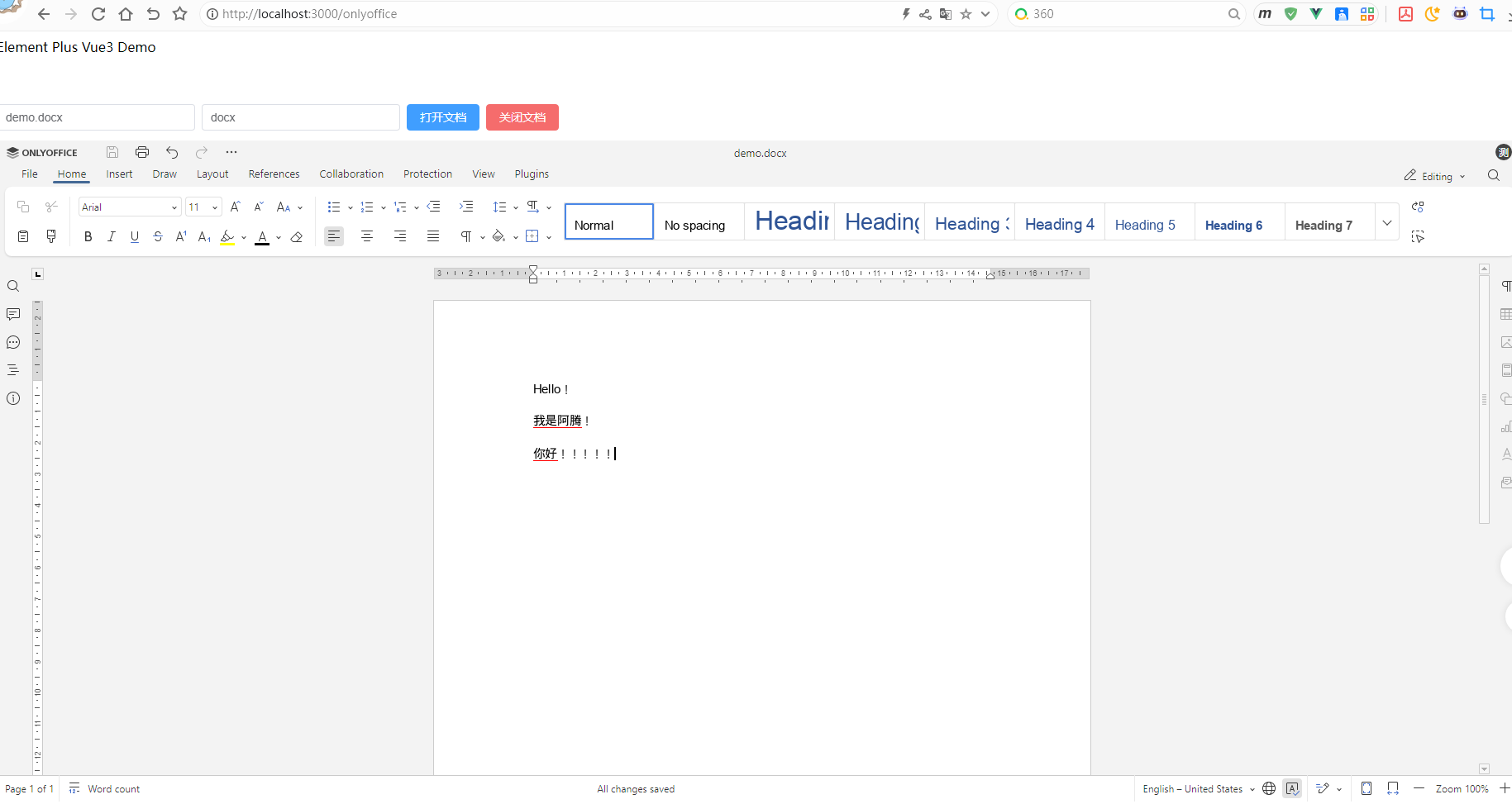The width and height of the screenshot is (1512, 804).
Task: Open the Arial font name dropdown
Action: pos(130,207)
